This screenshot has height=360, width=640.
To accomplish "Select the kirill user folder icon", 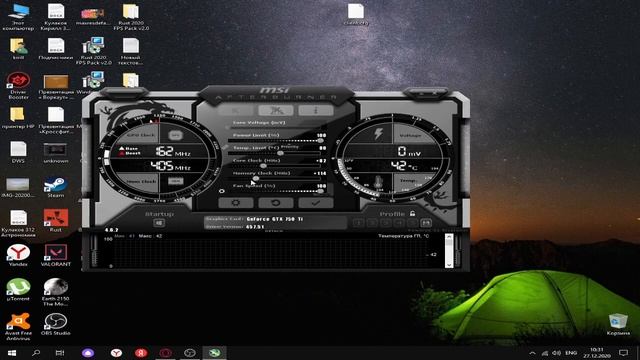I will 18,49.
